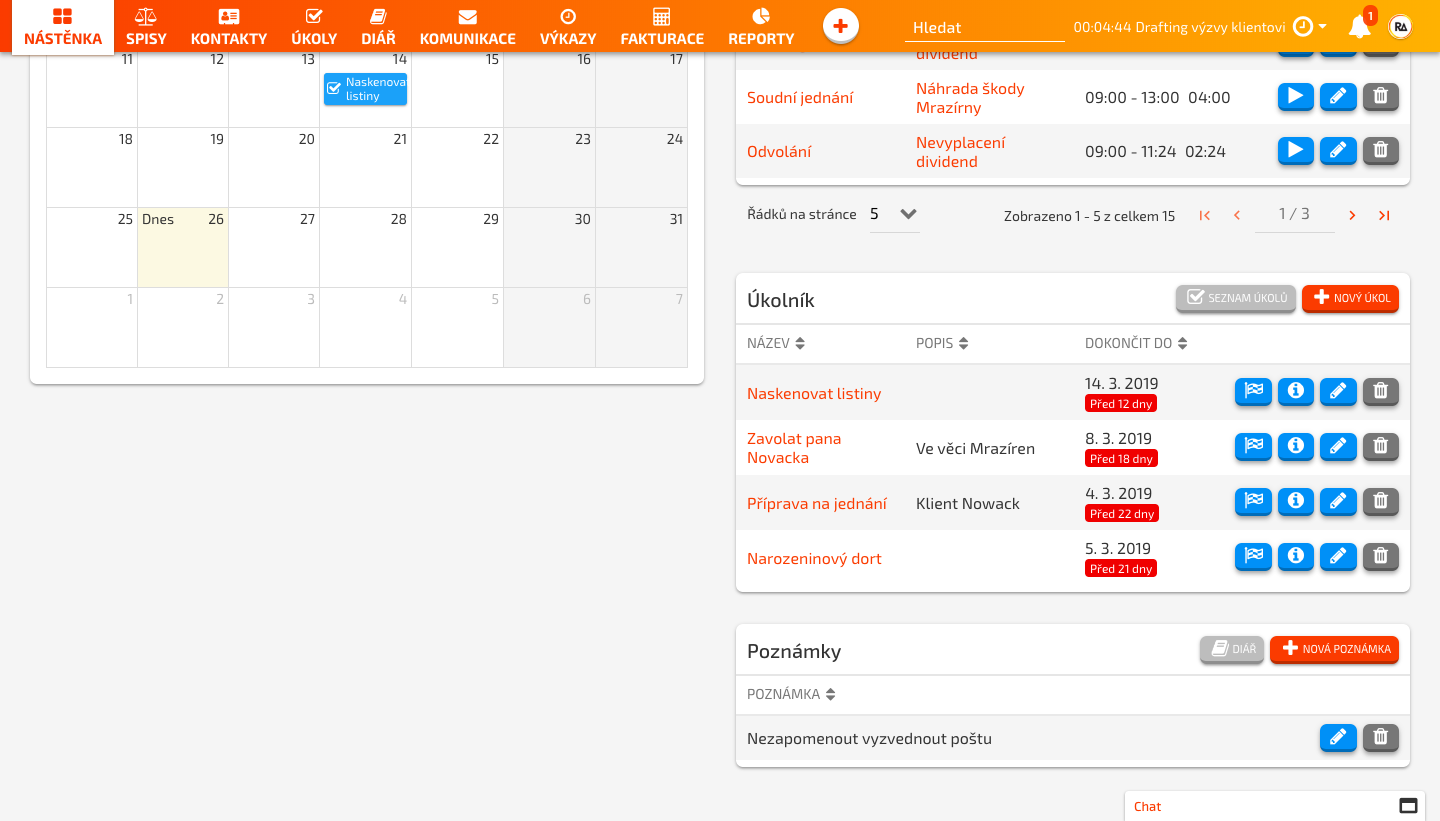
Task: Open the Reporty section
Action: coord(761,27)
